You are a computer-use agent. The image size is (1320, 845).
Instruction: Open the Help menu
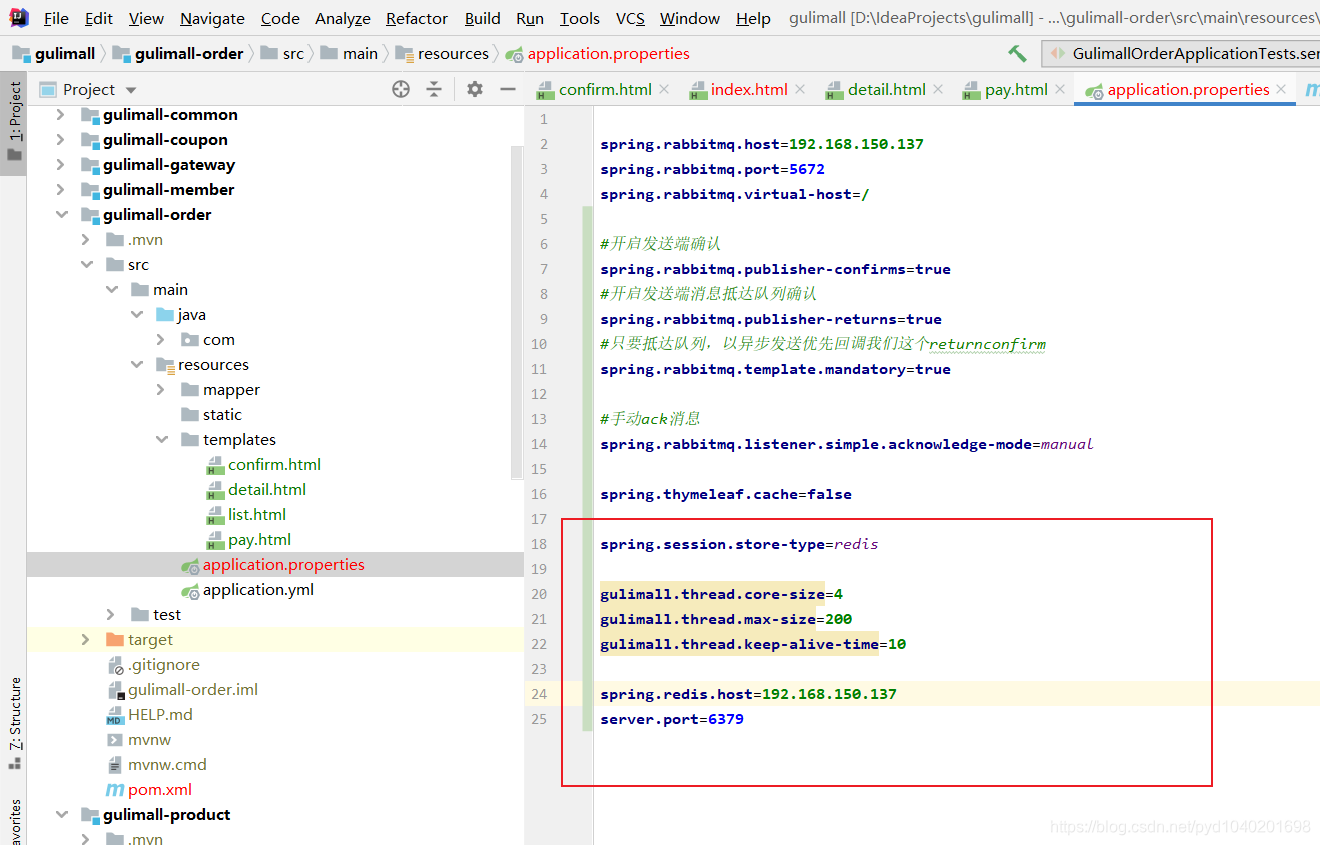[753, 18]
